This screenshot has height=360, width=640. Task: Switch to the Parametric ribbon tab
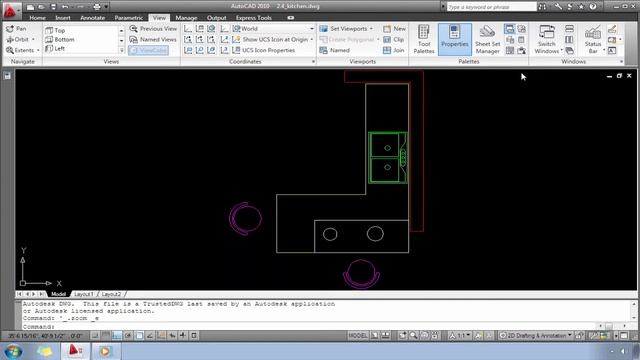(x=129, y=18)
